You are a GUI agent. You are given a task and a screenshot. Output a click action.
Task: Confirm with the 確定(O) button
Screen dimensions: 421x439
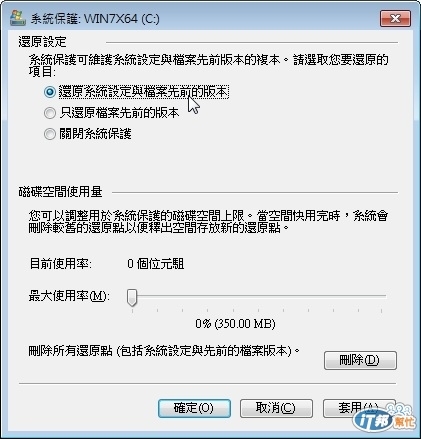point(194,408)
